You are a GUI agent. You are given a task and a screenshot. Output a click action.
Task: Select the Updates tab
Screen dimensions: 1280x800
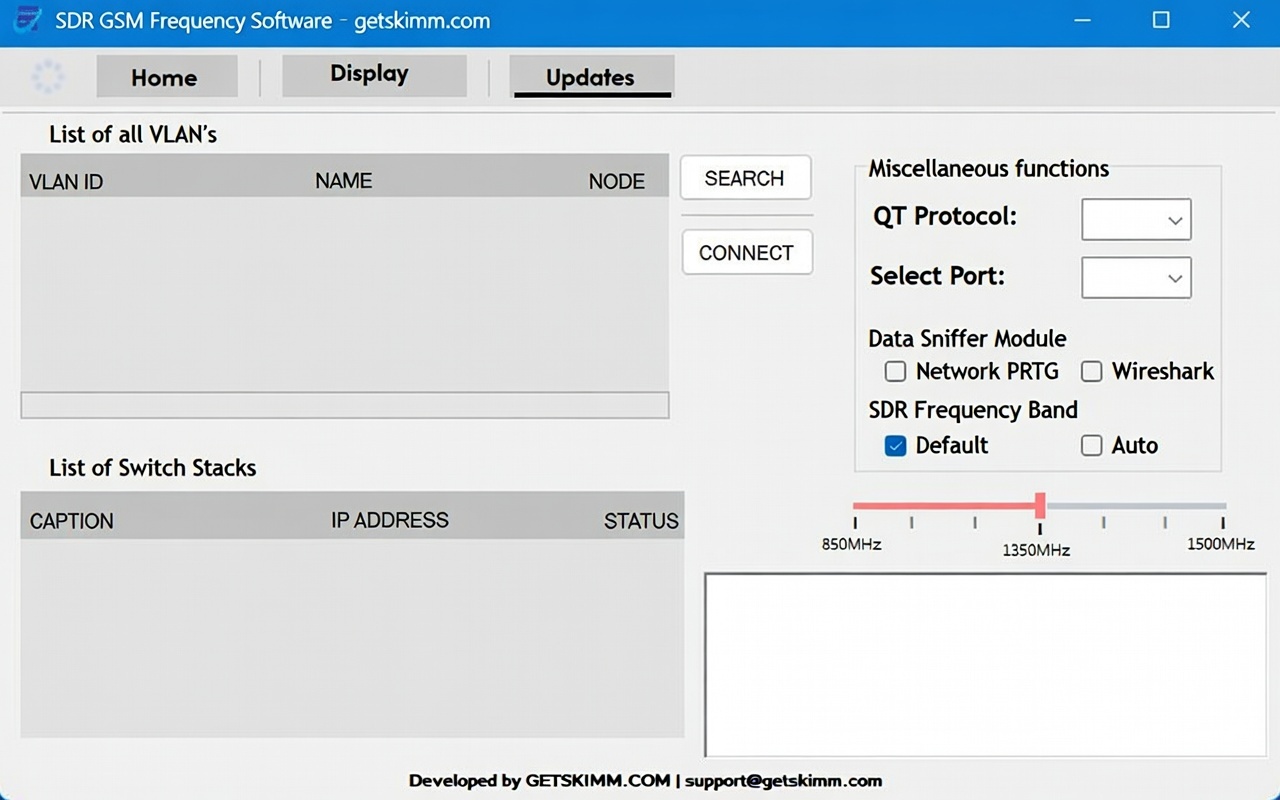591,77
